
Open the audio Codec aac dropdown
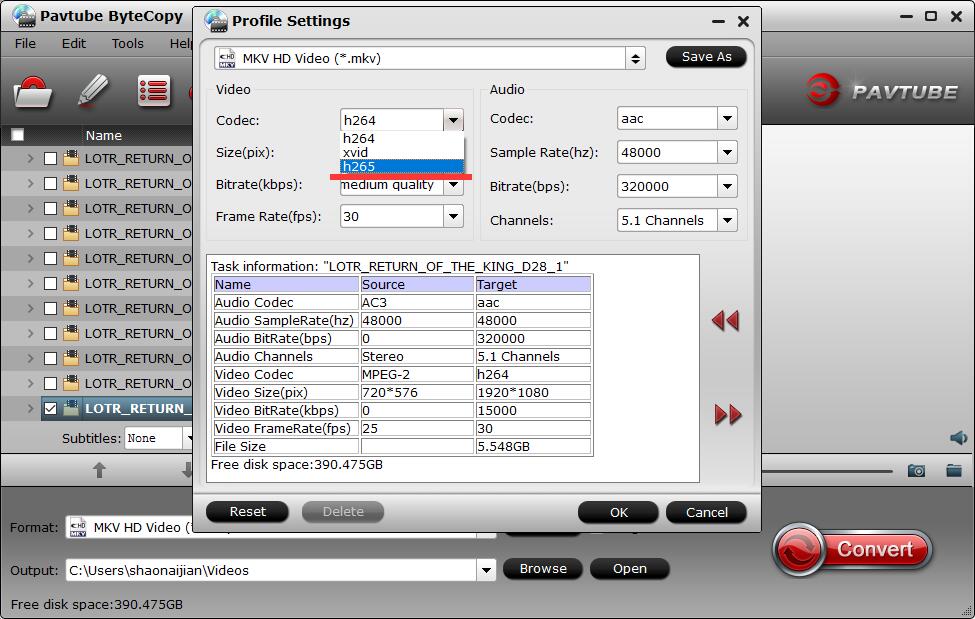point(727,118)
